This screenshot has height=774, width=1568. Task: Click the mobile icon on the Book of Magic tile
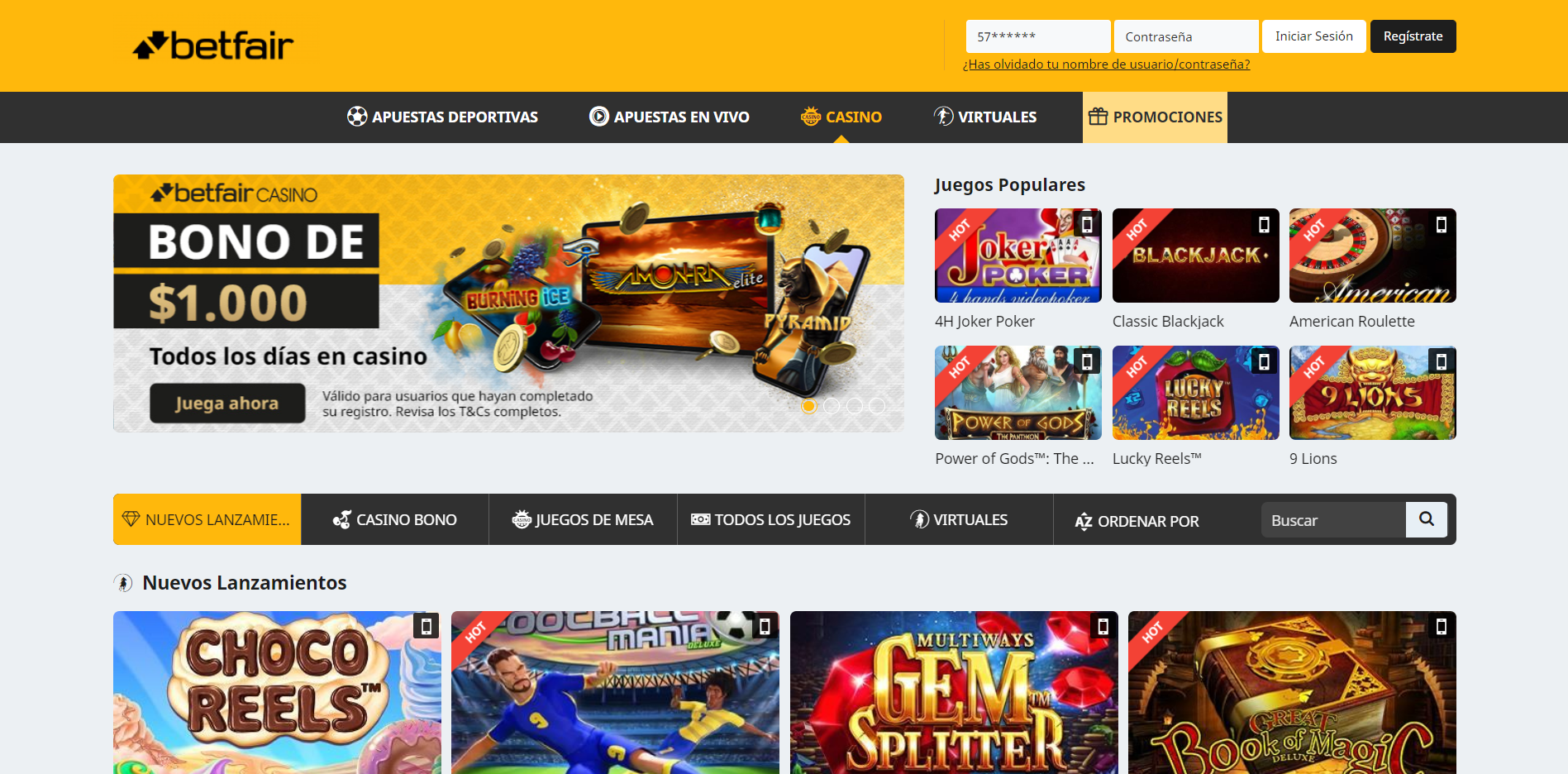(1441, 627)
